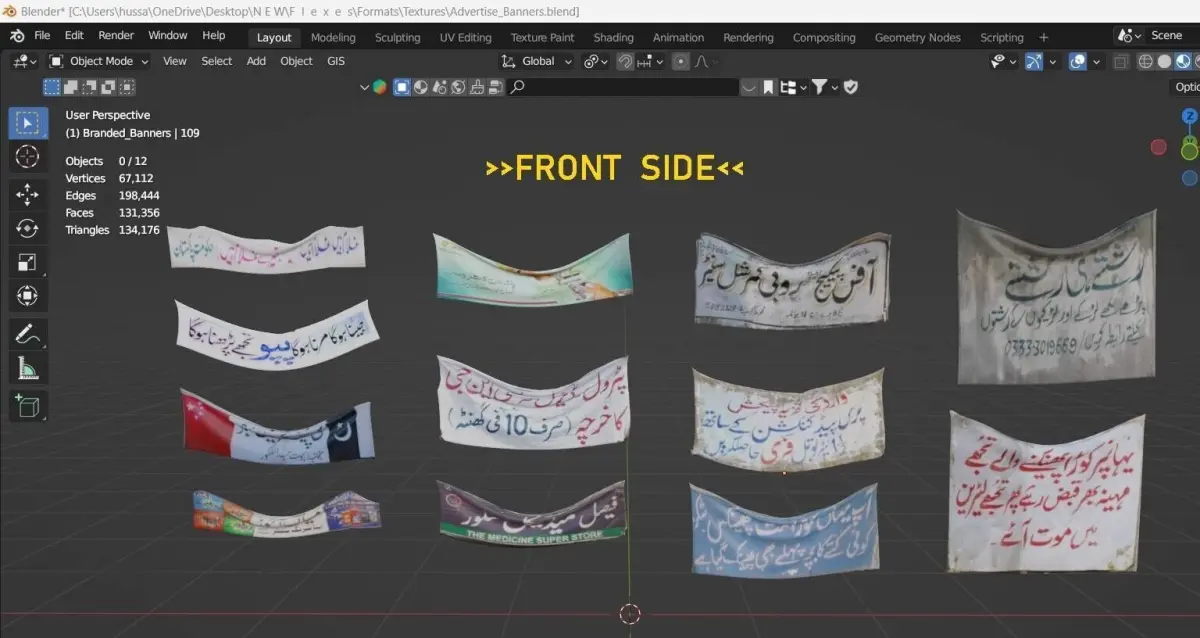The image size is (1200, 638).
Task: Switch to the Modeling workspace tab
Action: [333, 37]
